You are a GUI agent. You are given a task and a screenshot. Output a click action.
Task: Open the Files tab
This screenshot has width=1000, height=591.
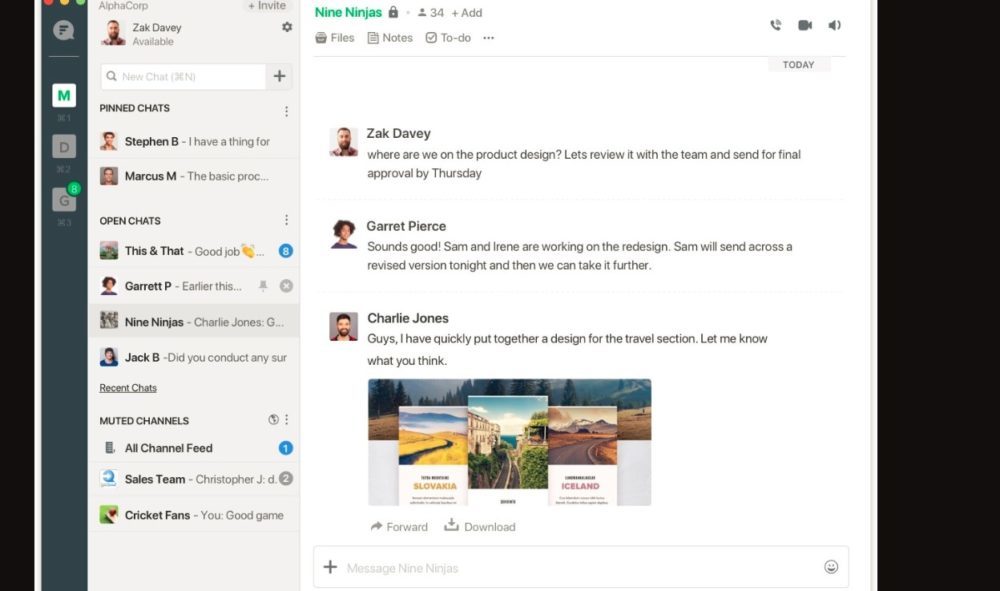334,38
